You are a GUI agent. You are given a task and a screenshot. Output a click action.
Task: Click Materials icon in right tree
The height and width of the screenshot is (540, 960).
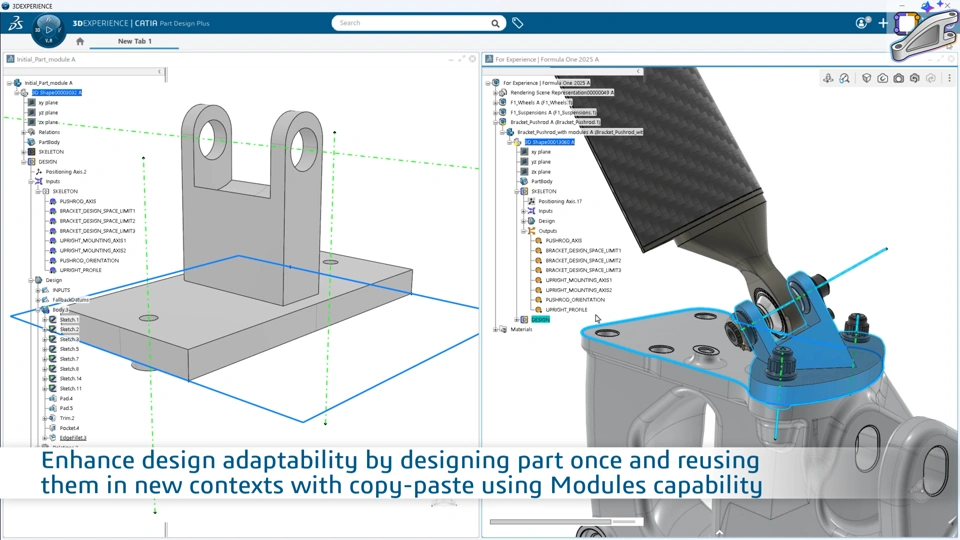pyautogui.click(x=503, y=329)
